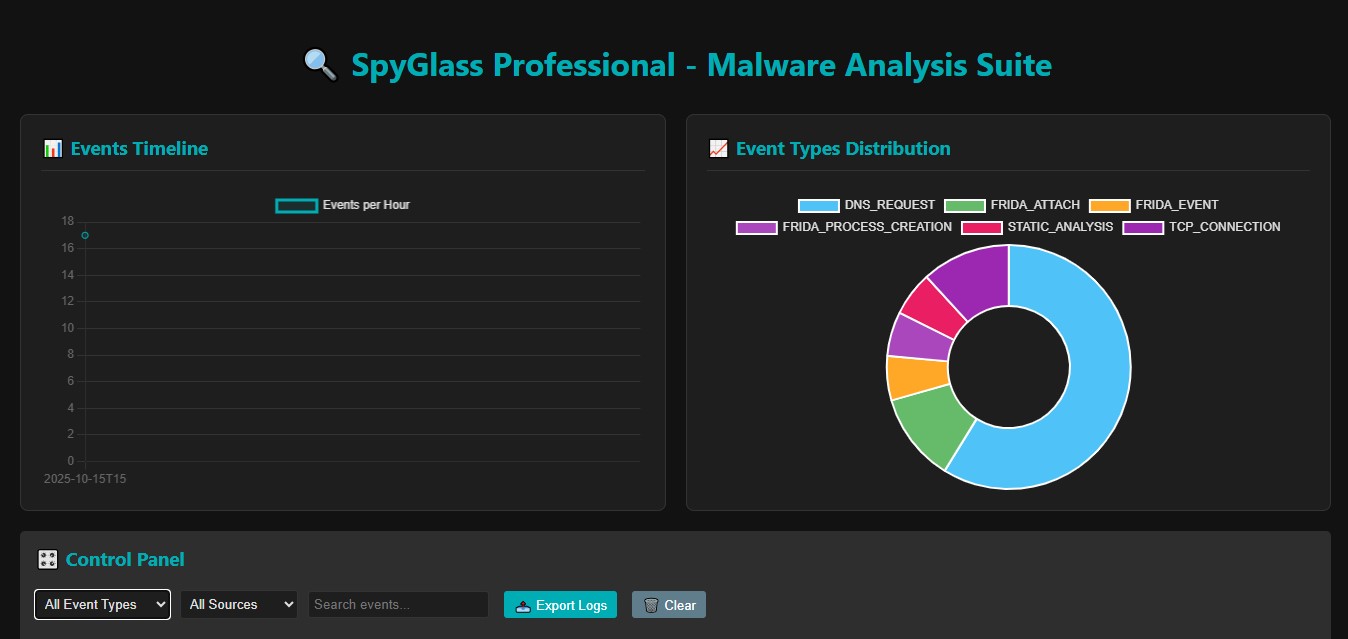
Task: Click the Export Logs button
Action: 560,605
